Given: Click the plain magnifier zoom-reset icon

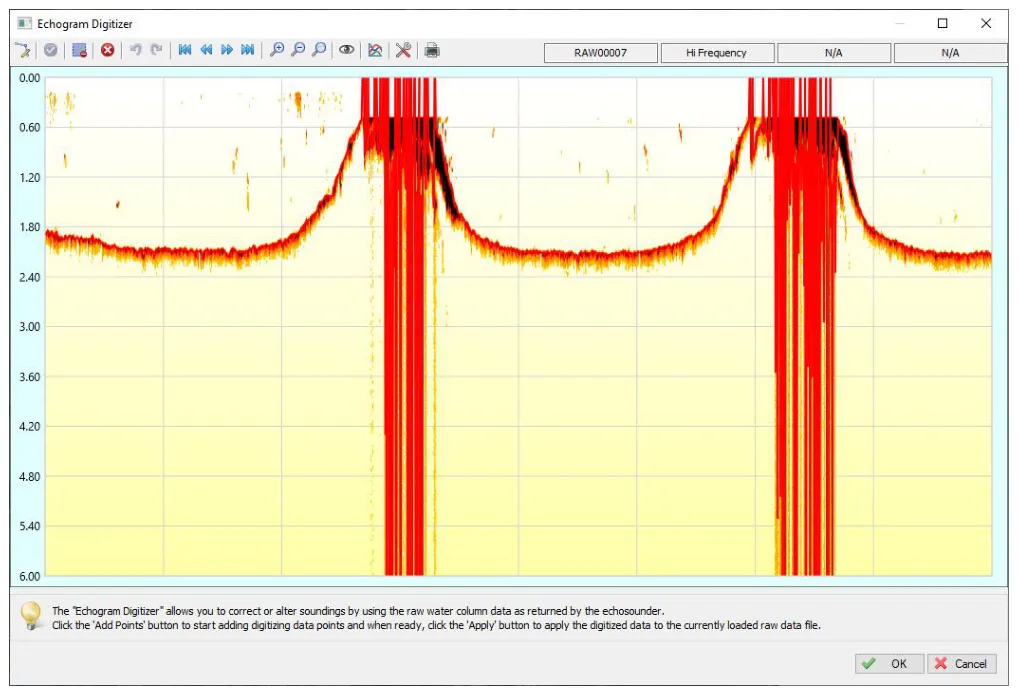Looking at the screenshot, I should (x=319, y=50).
